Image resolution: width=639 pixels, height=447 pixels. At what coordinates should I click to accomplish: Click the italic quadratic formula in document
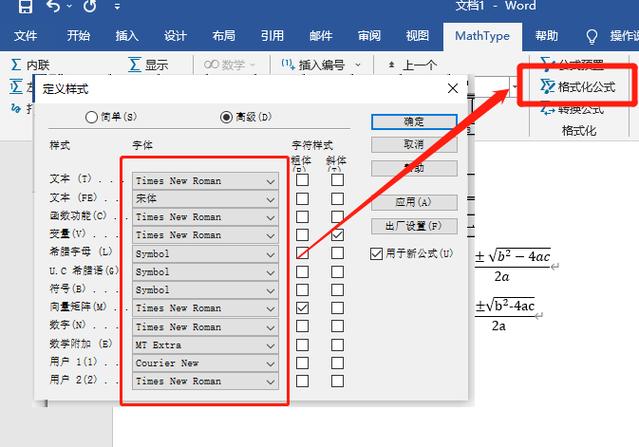click(513, 265)
